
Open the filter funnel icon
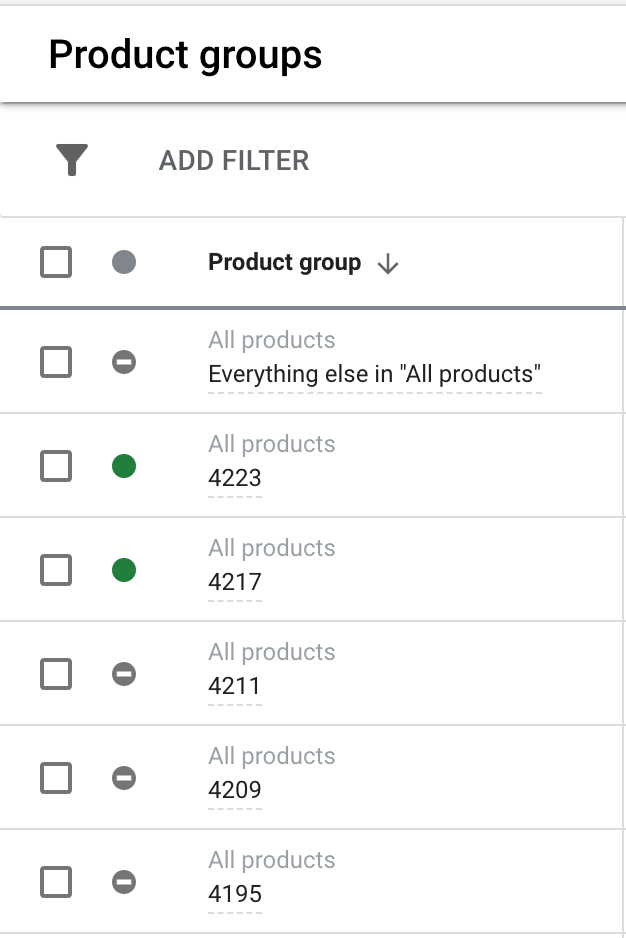[x=72, y=160]
